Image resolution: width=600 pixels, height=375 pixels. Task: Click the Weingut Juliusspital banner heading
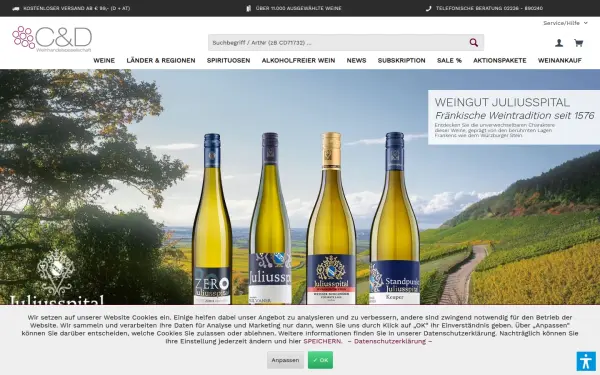(502, 102)
